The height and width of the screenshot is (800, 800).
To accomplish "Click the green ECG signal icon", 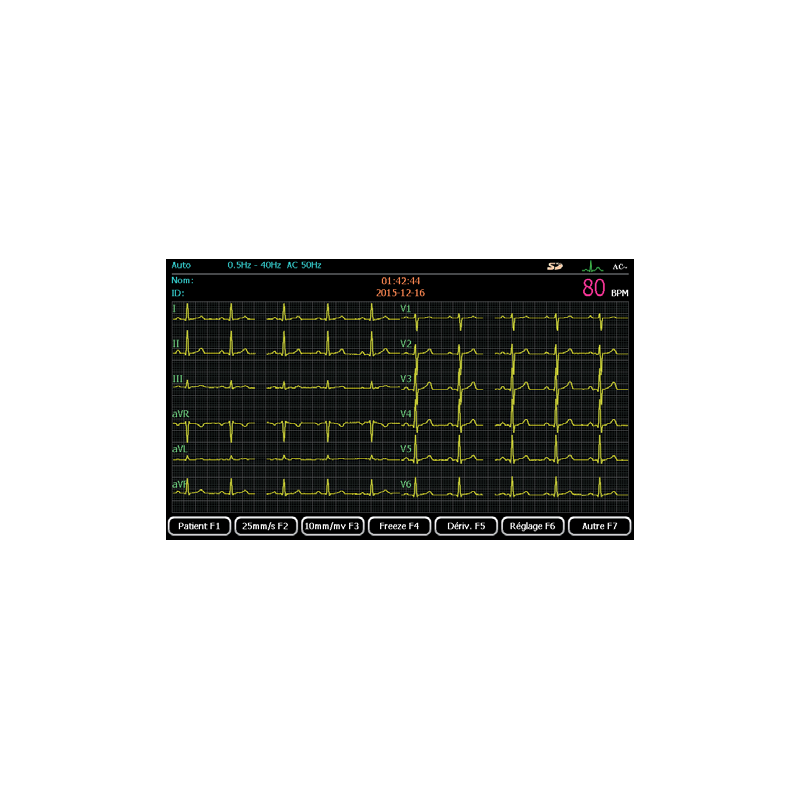I will point(592,266).
